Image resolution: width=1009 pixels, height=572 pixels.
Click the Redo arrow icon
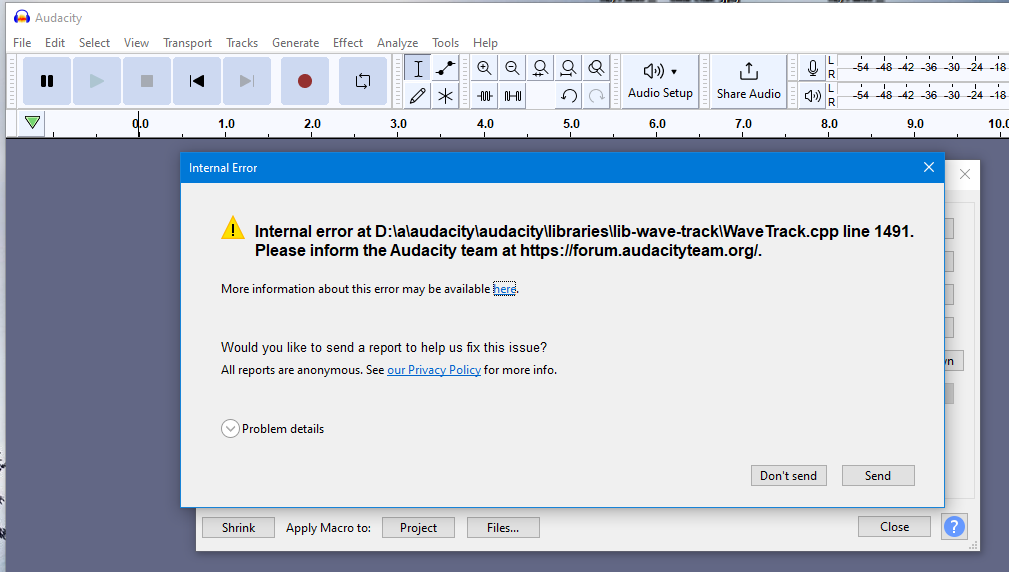(597, 96)
